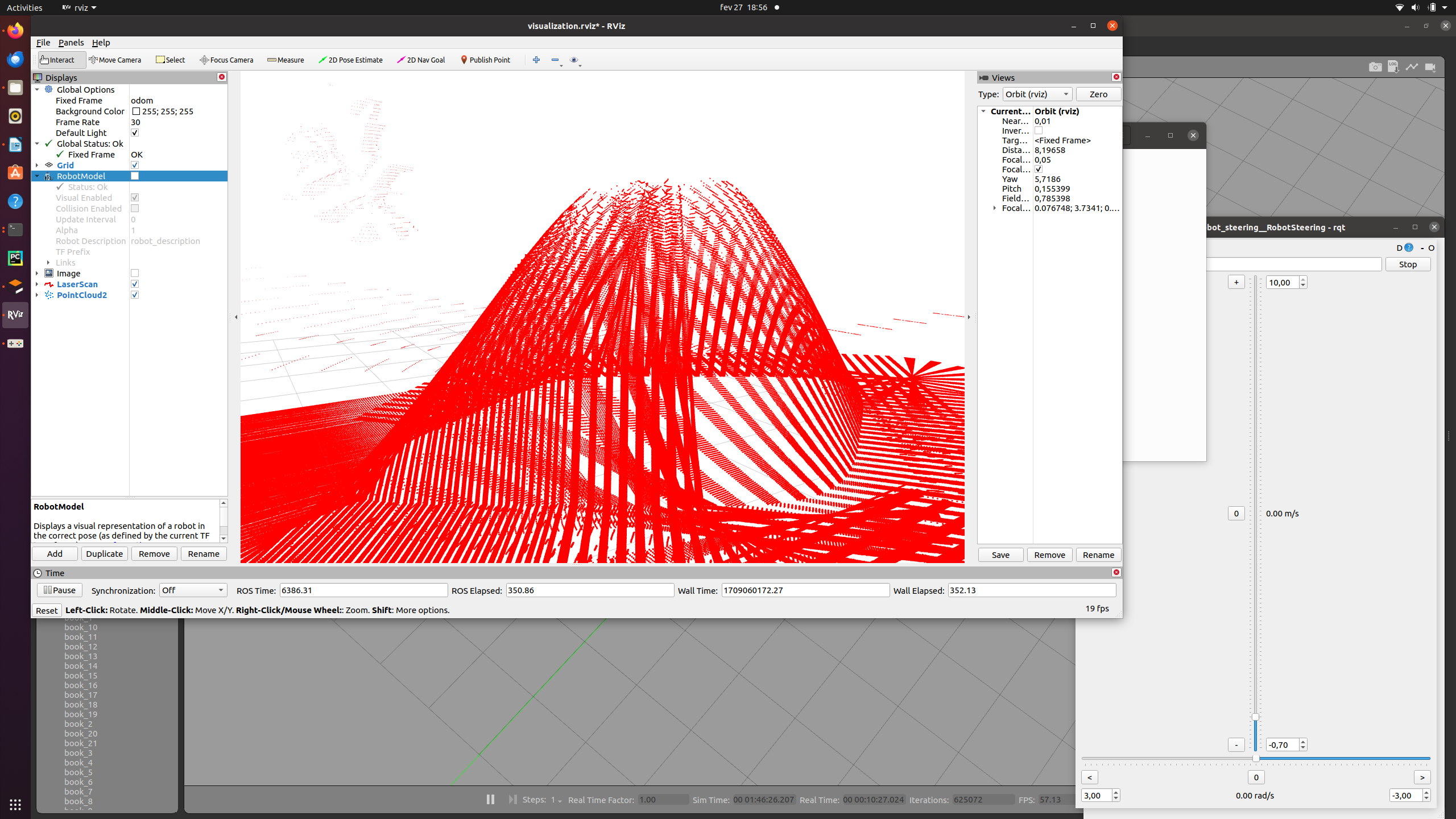Viewport: 1456px width, 819px height.
Task: Disable the LaserScan display checkbox
Action: [x=135, y=284]
